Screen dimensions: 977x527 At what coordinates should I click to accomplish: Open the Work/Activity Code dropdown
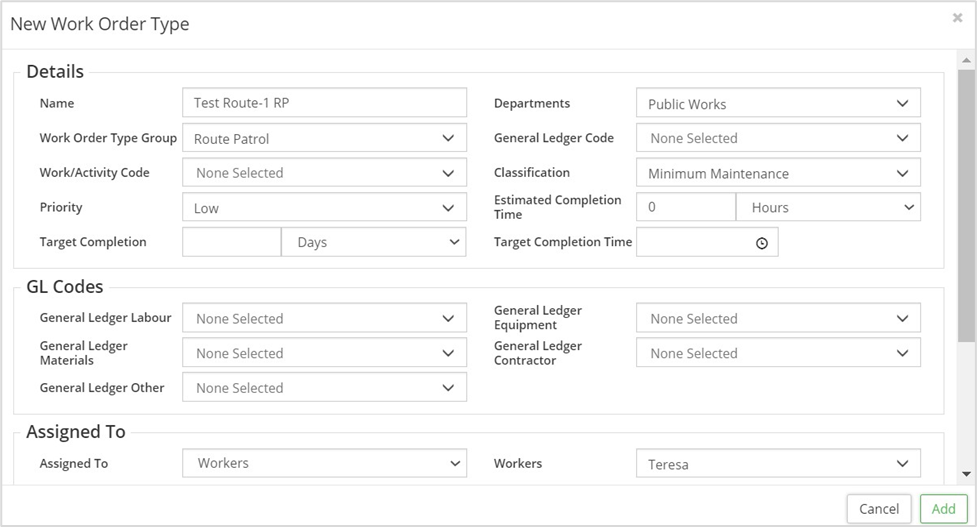(324, 173)
